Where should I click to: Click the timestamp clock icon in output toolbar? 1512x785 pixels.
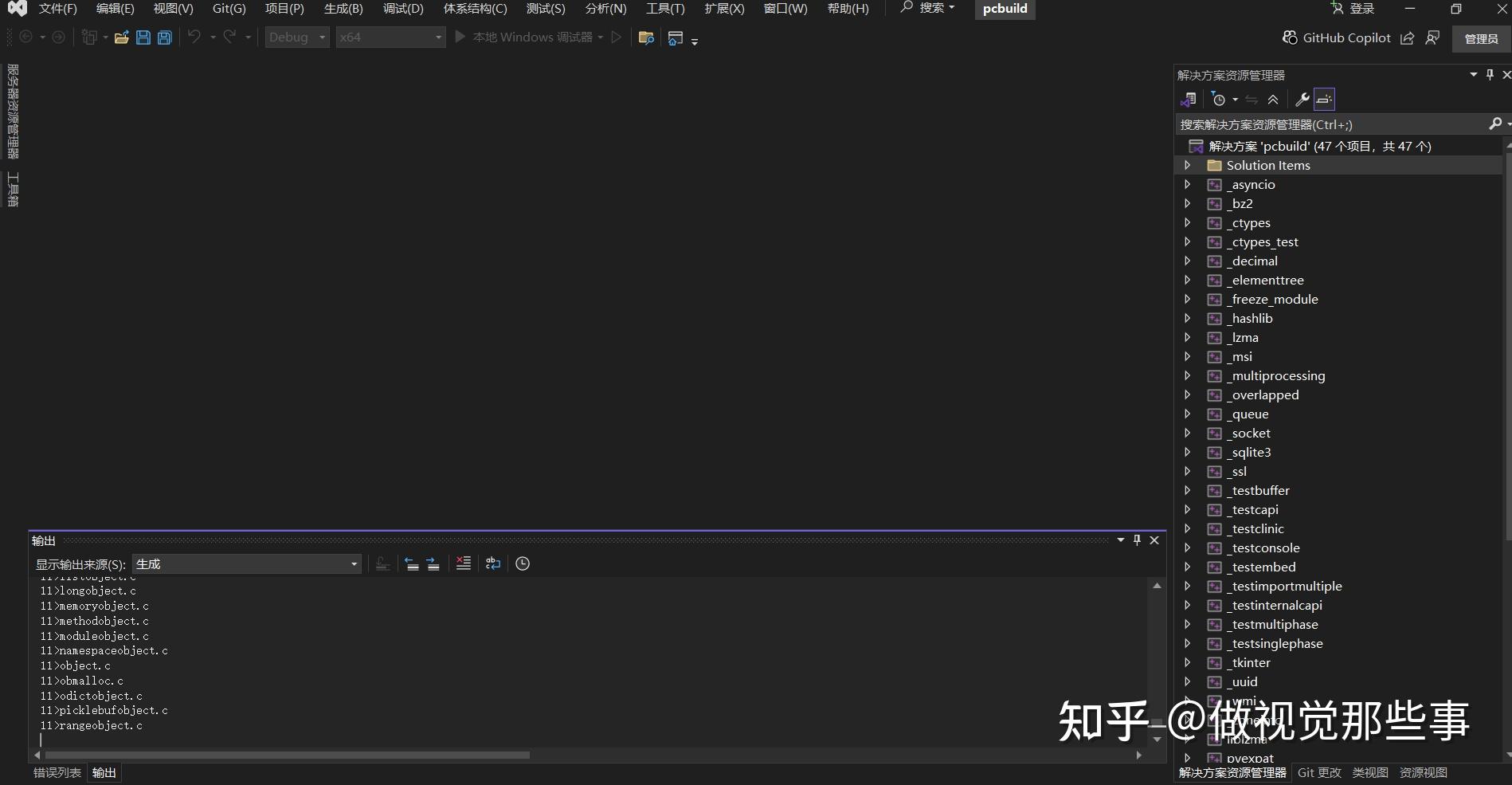pyautogui.click(x=523, y=563)
